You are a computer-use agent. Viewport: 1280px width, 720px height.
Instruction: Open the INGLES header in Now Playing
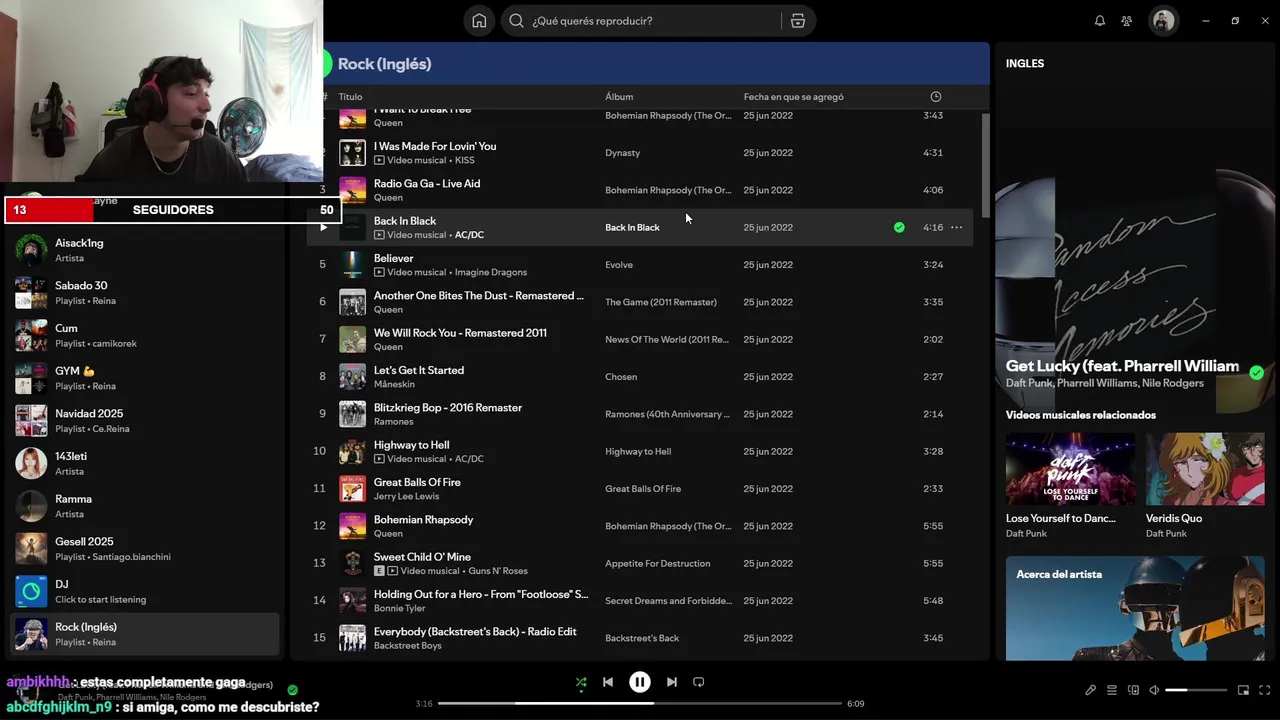[1025, 63]
